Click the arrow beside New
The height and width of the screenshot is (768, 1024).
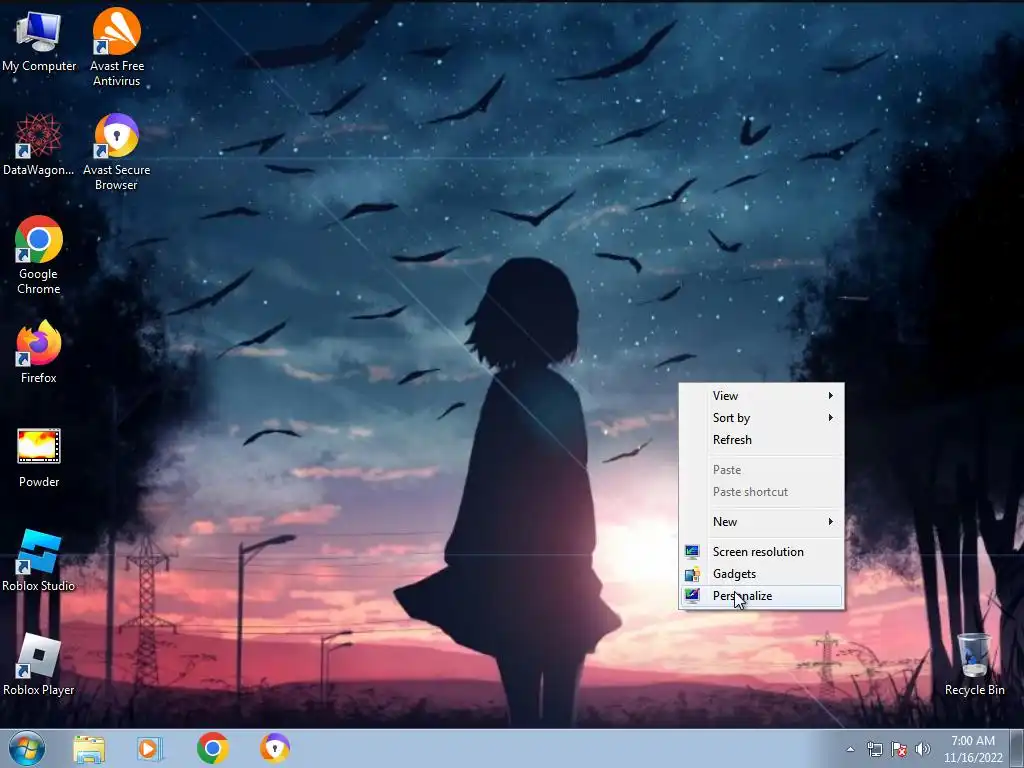tap(831, 522)
